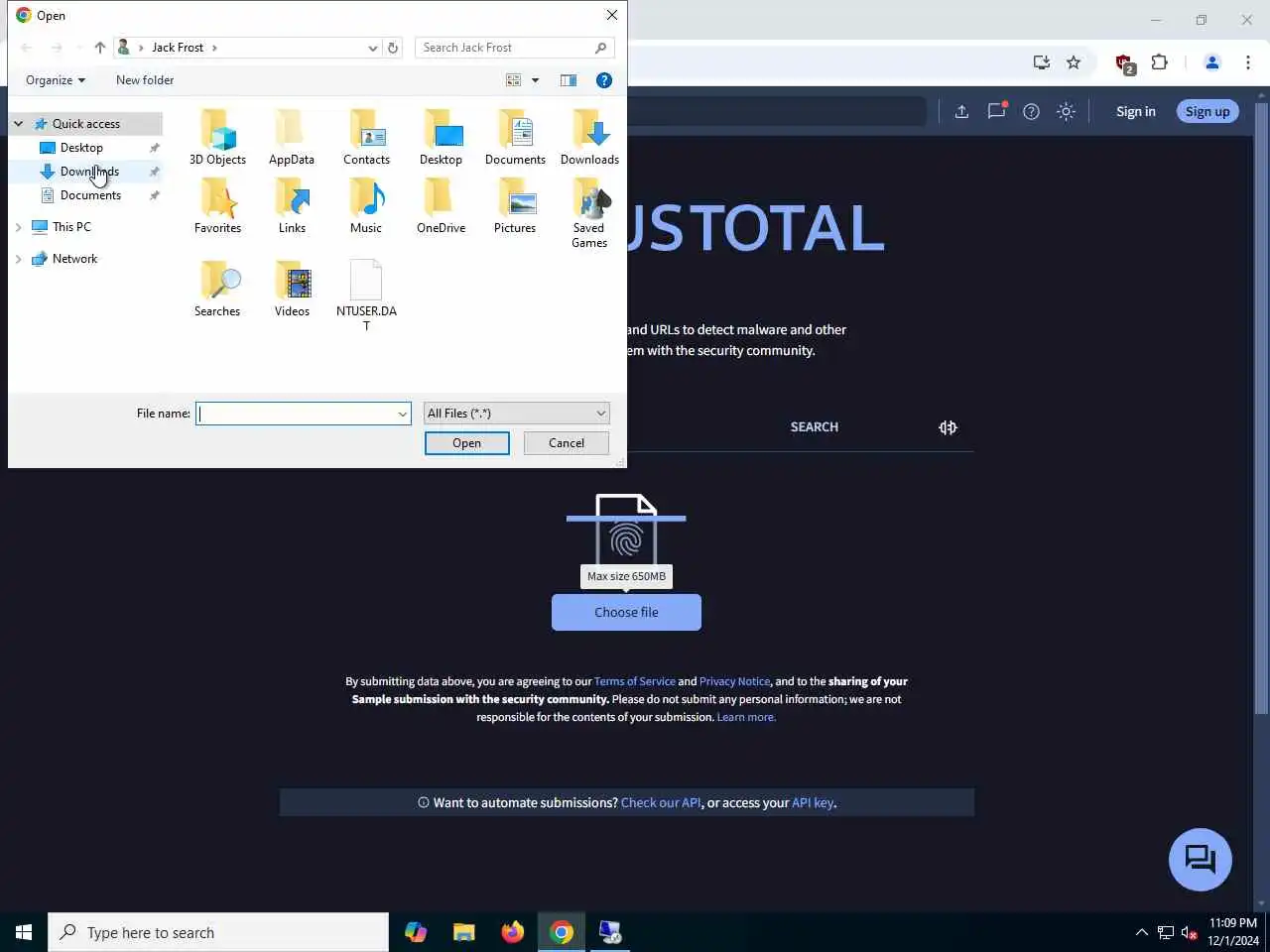Open the File name dropdown arrow
The width and height of the screenshot is (1270, 952).
(x=402, y=414)
